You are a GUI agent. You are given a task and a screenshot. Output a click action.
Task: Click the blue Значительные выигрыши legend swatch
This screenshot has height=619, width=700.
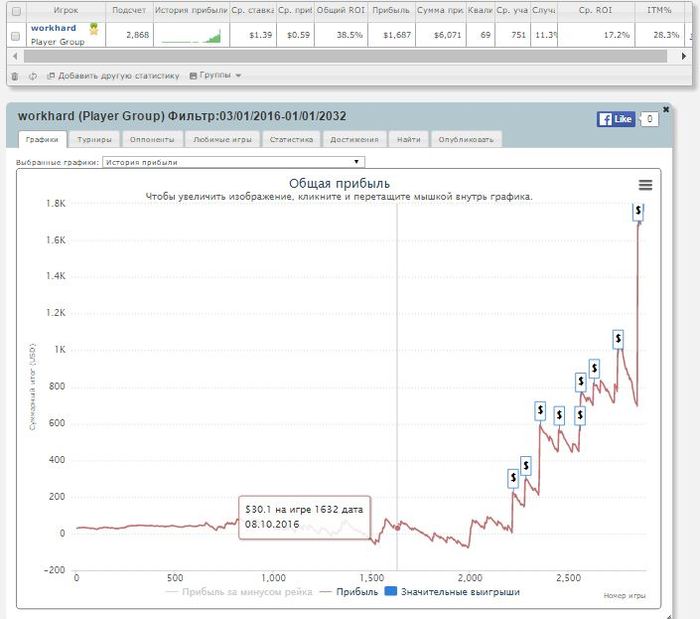coord(391,592)
